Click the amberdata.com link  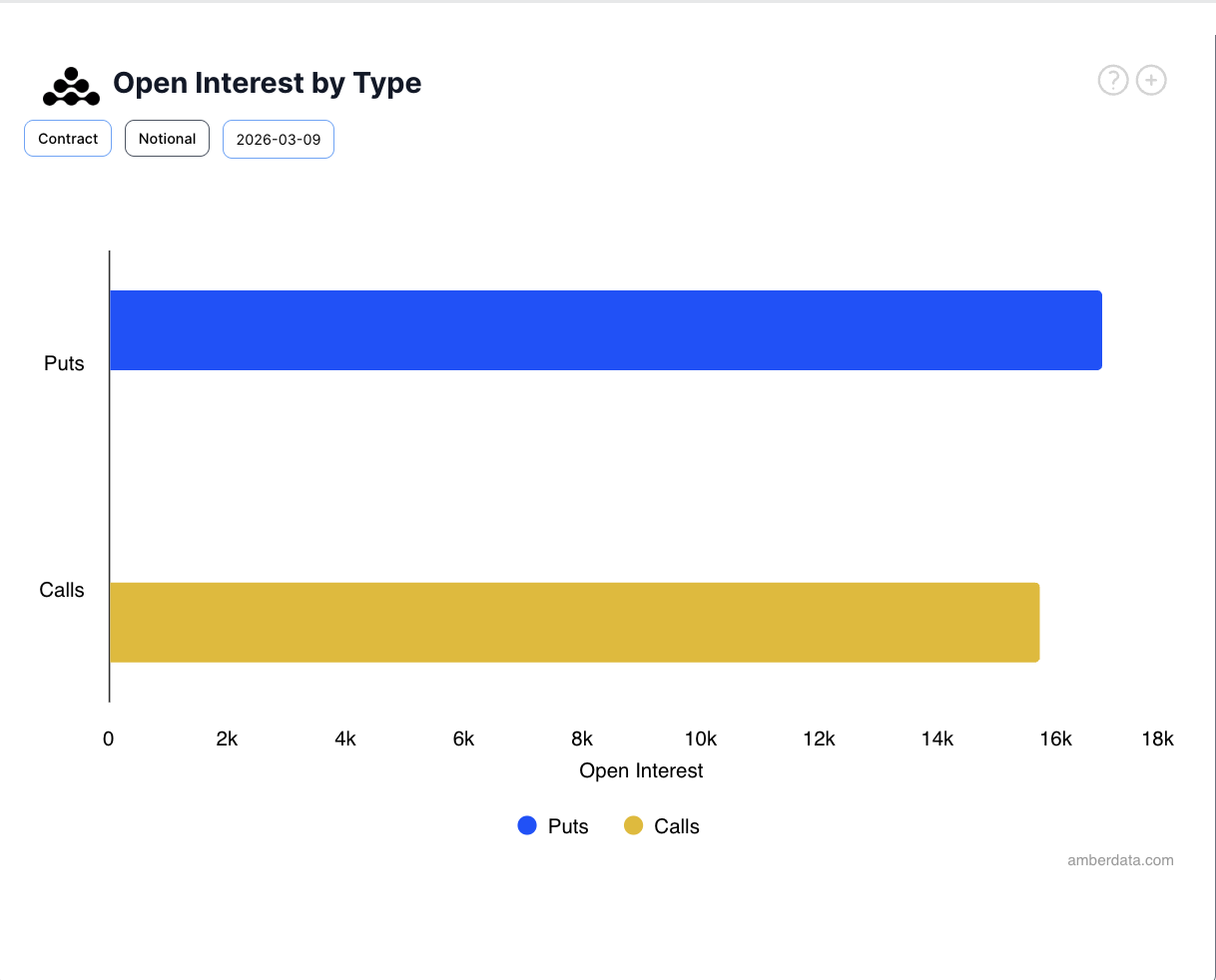tap(1120, 860)
